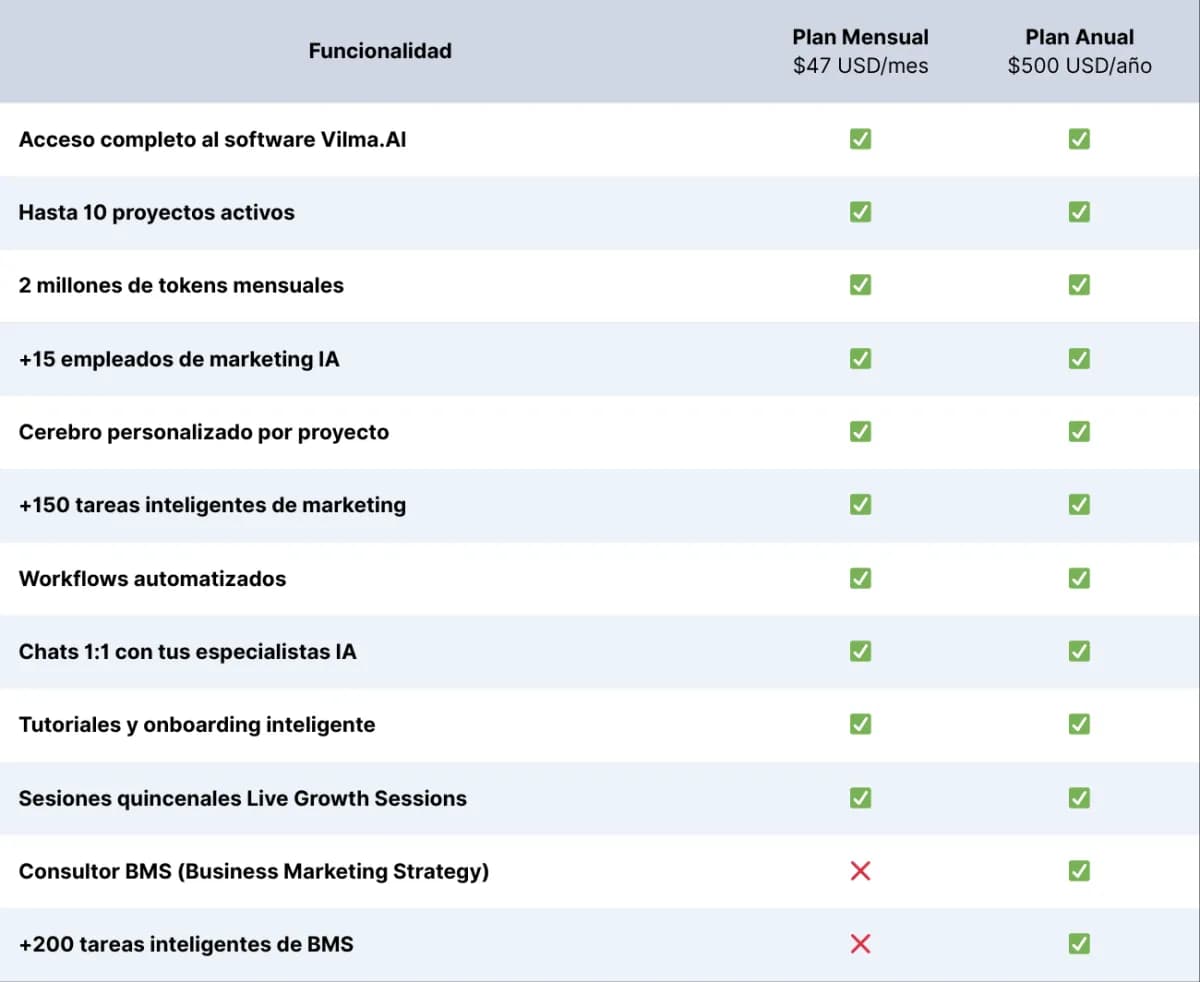Click annual checkmark for Consultor BMS row
The width and height of the screenshot is (1200, 982).
[x=1079, y=871]
